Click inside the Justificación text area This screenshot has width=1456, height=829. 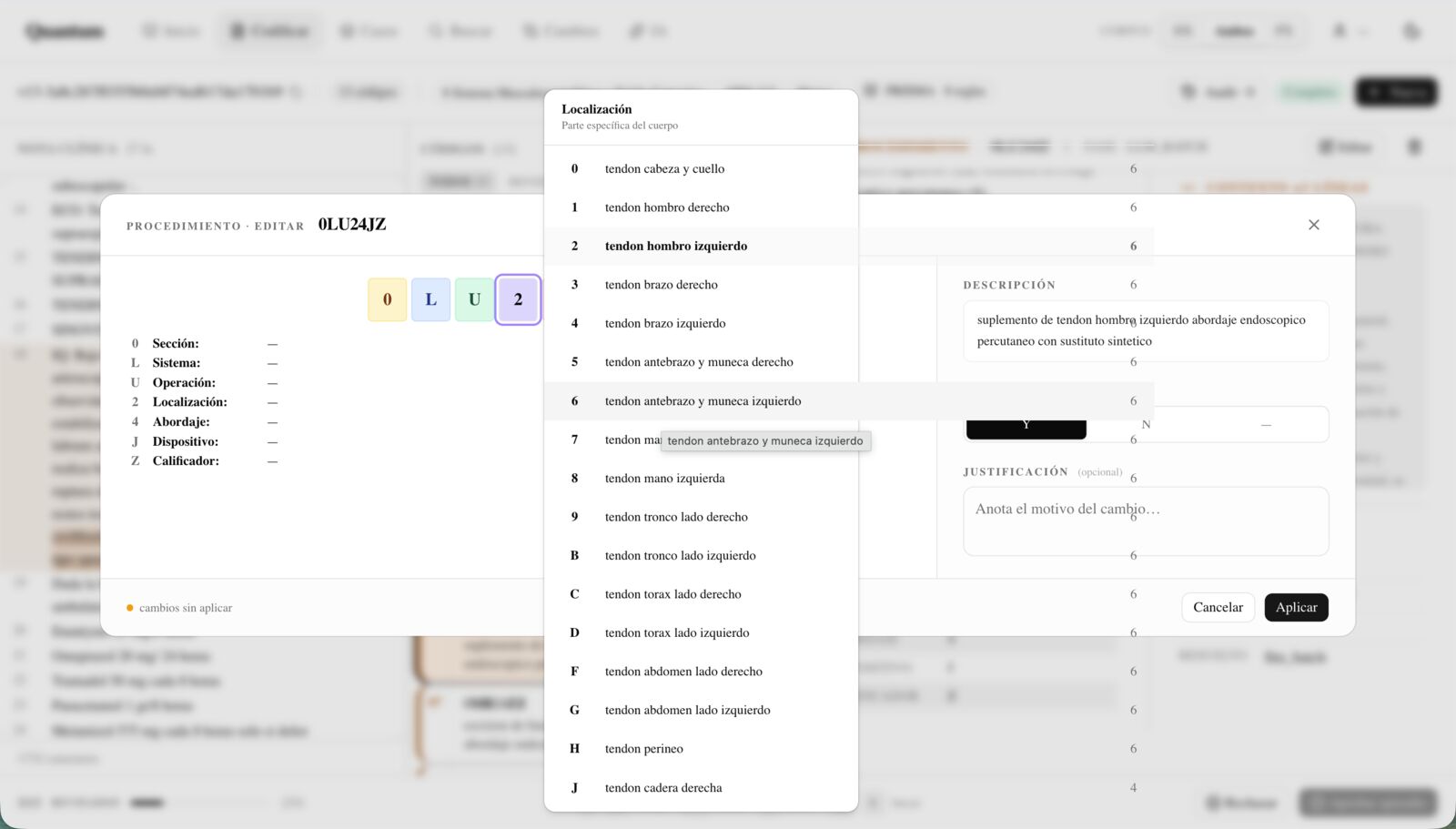tap(1145, 521)
